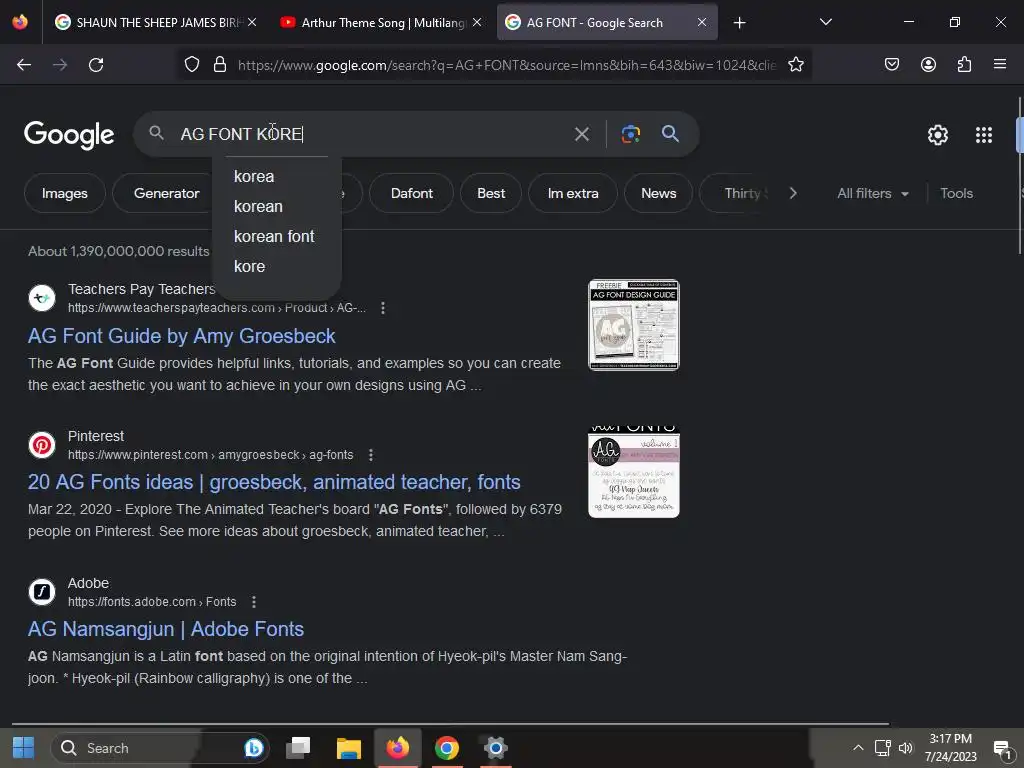This screenshot has height=768, width=1024.
Task: Open the All filters dropdown
Action: [872, 193]
